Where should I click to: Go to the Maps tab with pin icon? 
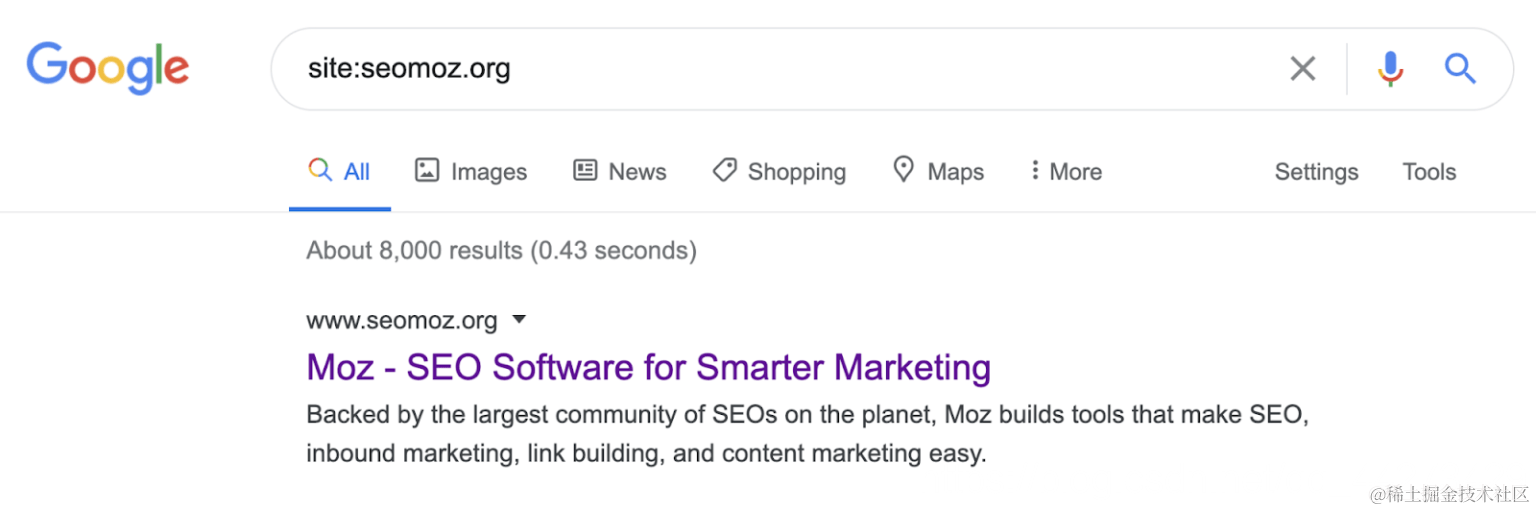click(938, 171)
